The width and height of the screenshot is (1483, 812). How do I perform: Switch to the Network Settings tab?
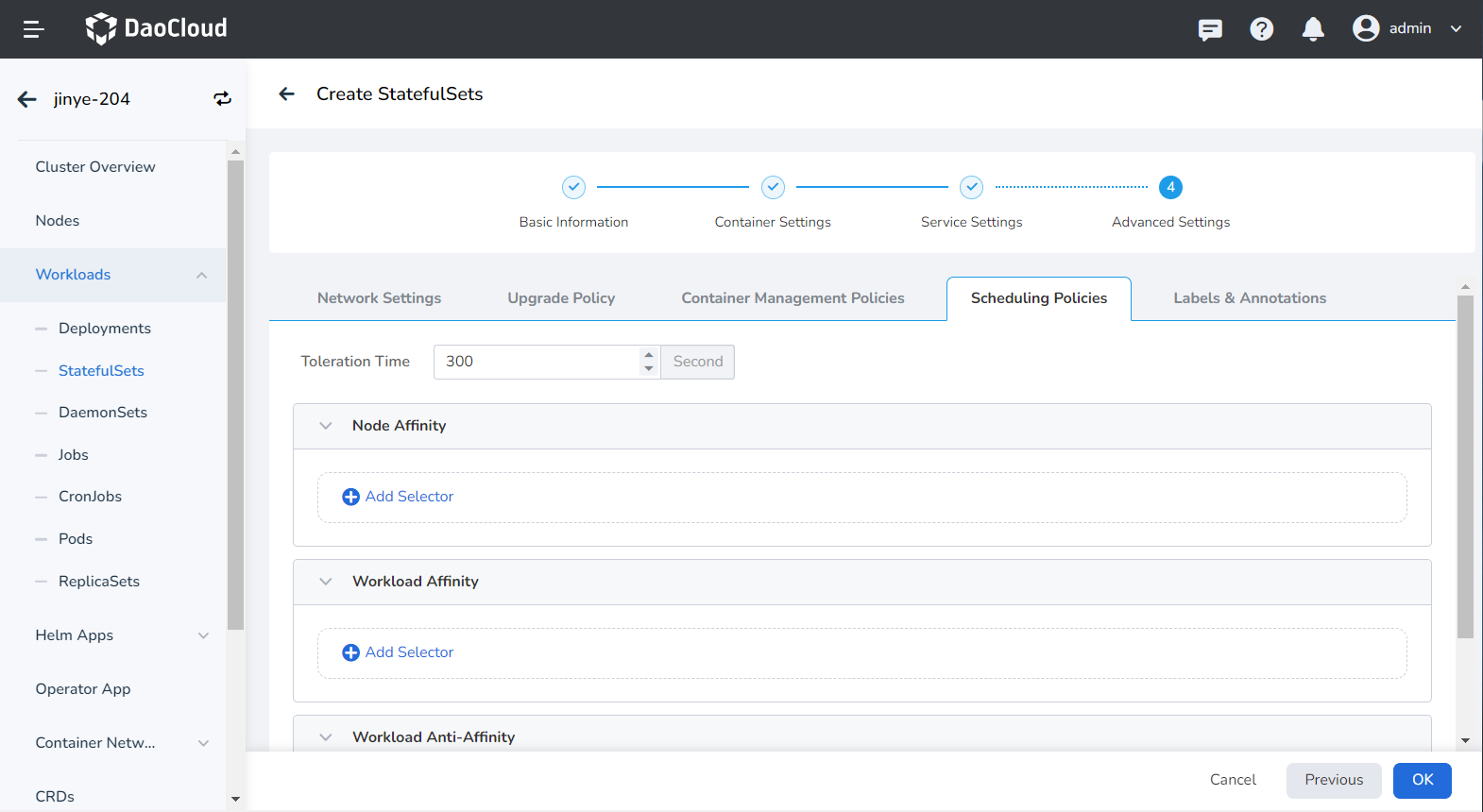[379, 298]
